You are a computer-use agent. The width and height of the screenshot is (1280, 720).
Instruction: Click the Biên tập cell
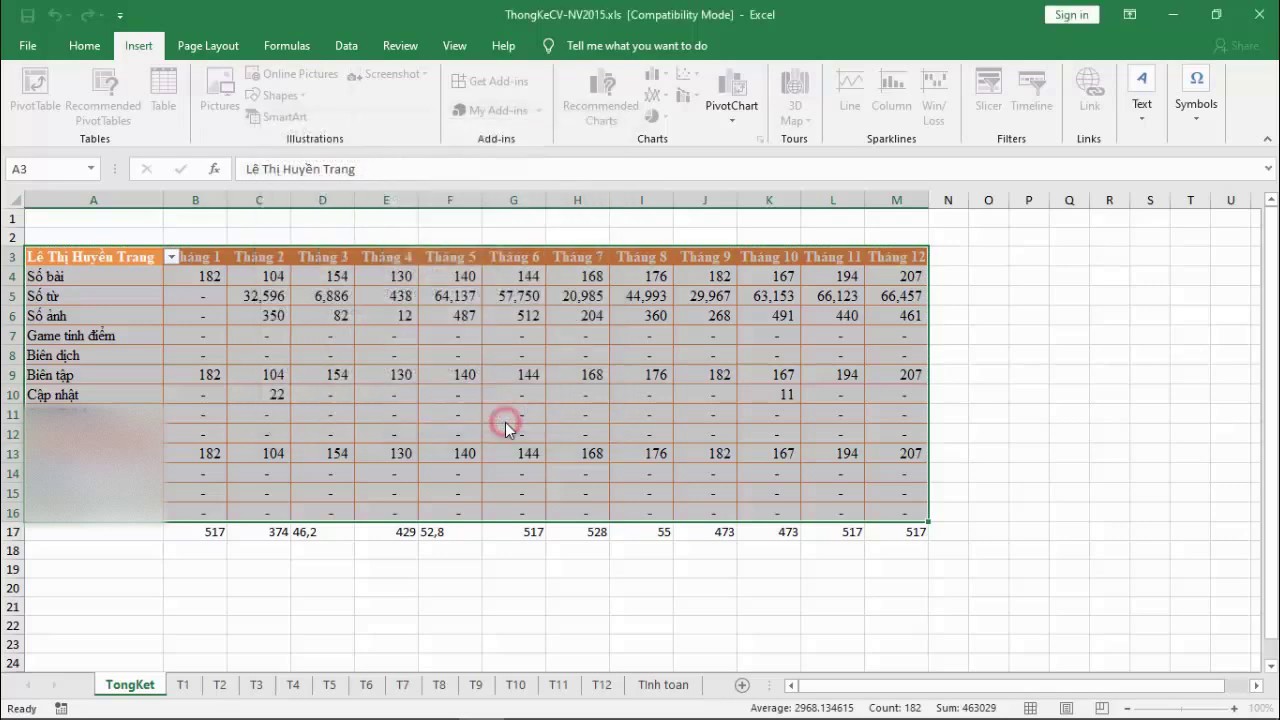coord(93,375)
